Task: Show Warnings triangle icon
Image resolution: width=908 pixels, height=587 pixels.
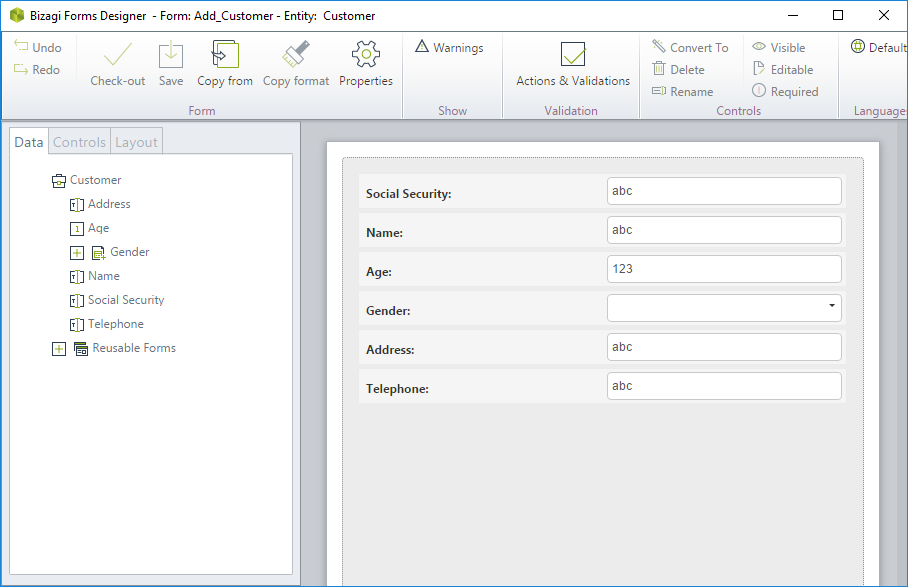Action: [422, 46]
